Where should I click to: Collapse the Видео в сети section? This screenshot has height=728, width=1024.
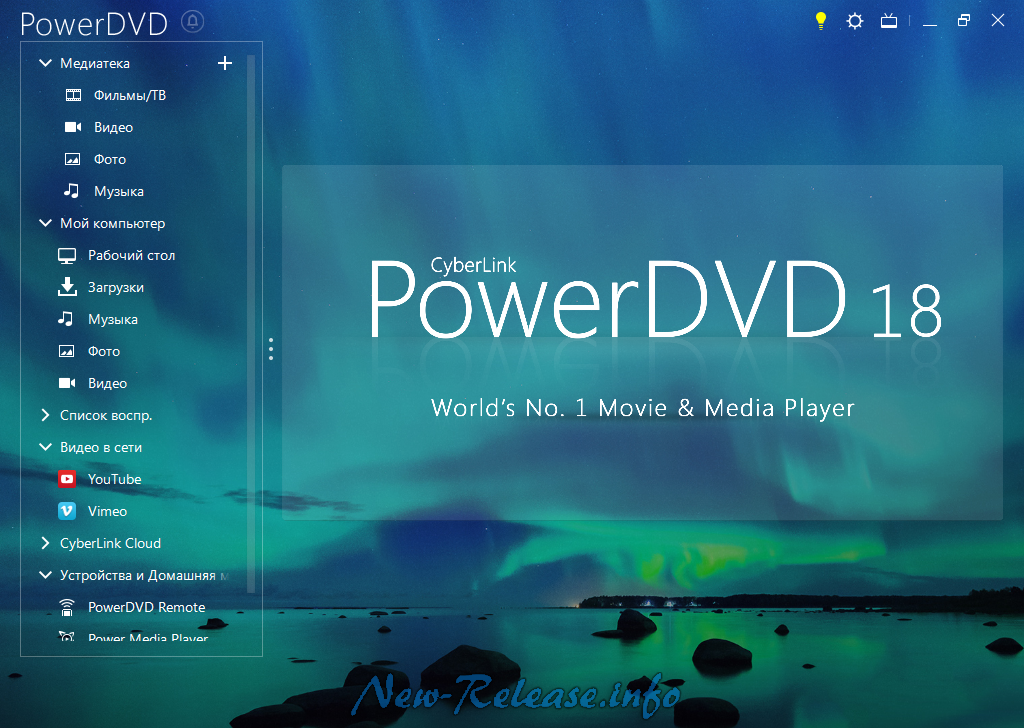pos(45,447)
